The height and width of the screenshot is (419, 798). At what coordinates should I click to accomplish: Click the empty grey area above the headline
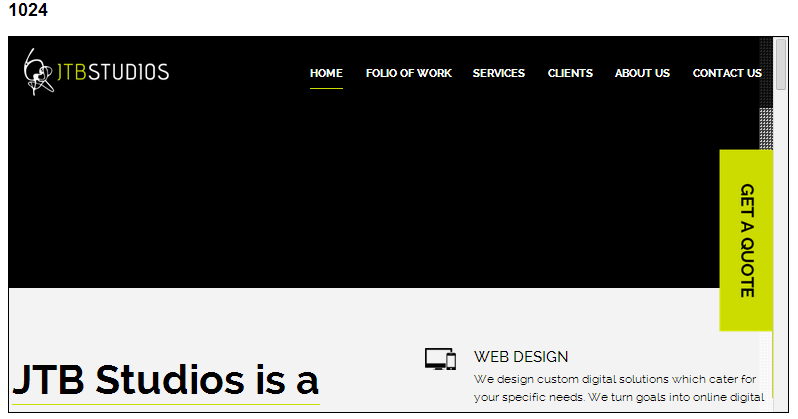tap(200, 320)
